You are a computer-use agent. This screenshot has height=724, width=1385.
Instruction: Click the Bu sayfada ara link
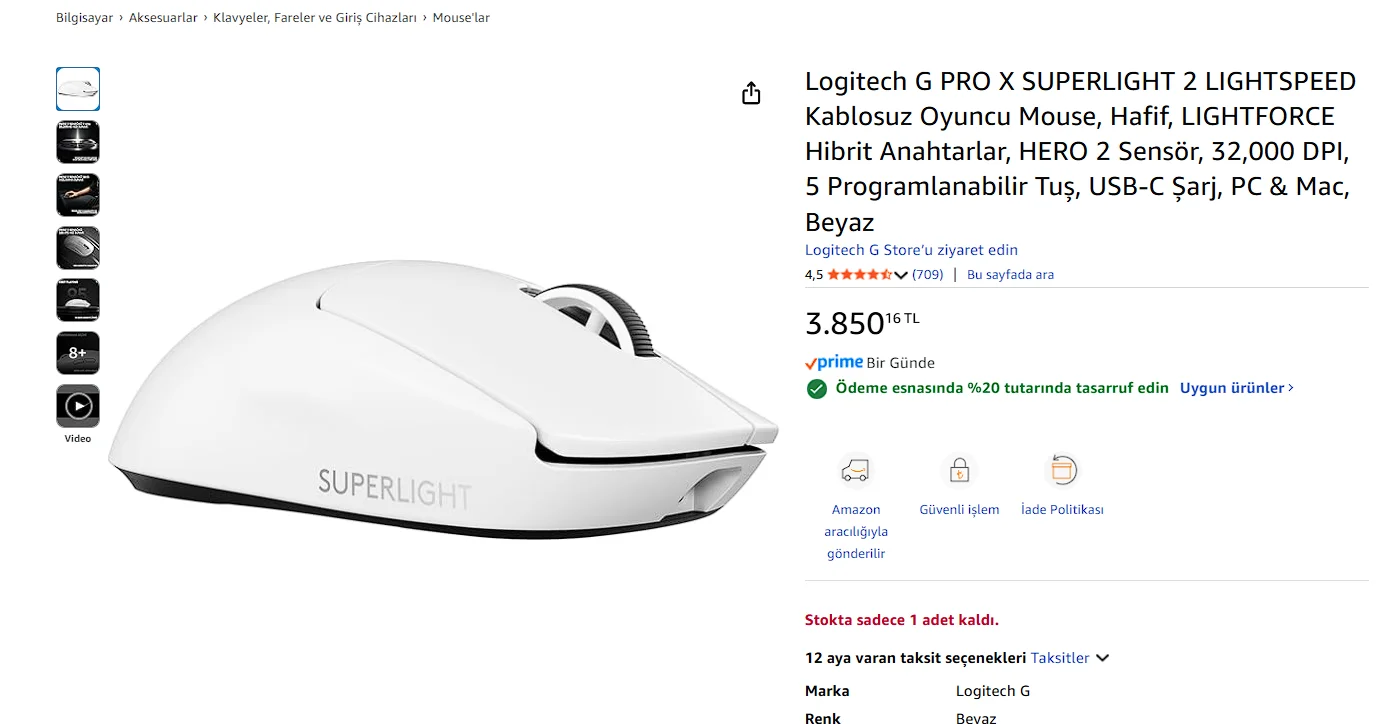[x=1010, y=275]
